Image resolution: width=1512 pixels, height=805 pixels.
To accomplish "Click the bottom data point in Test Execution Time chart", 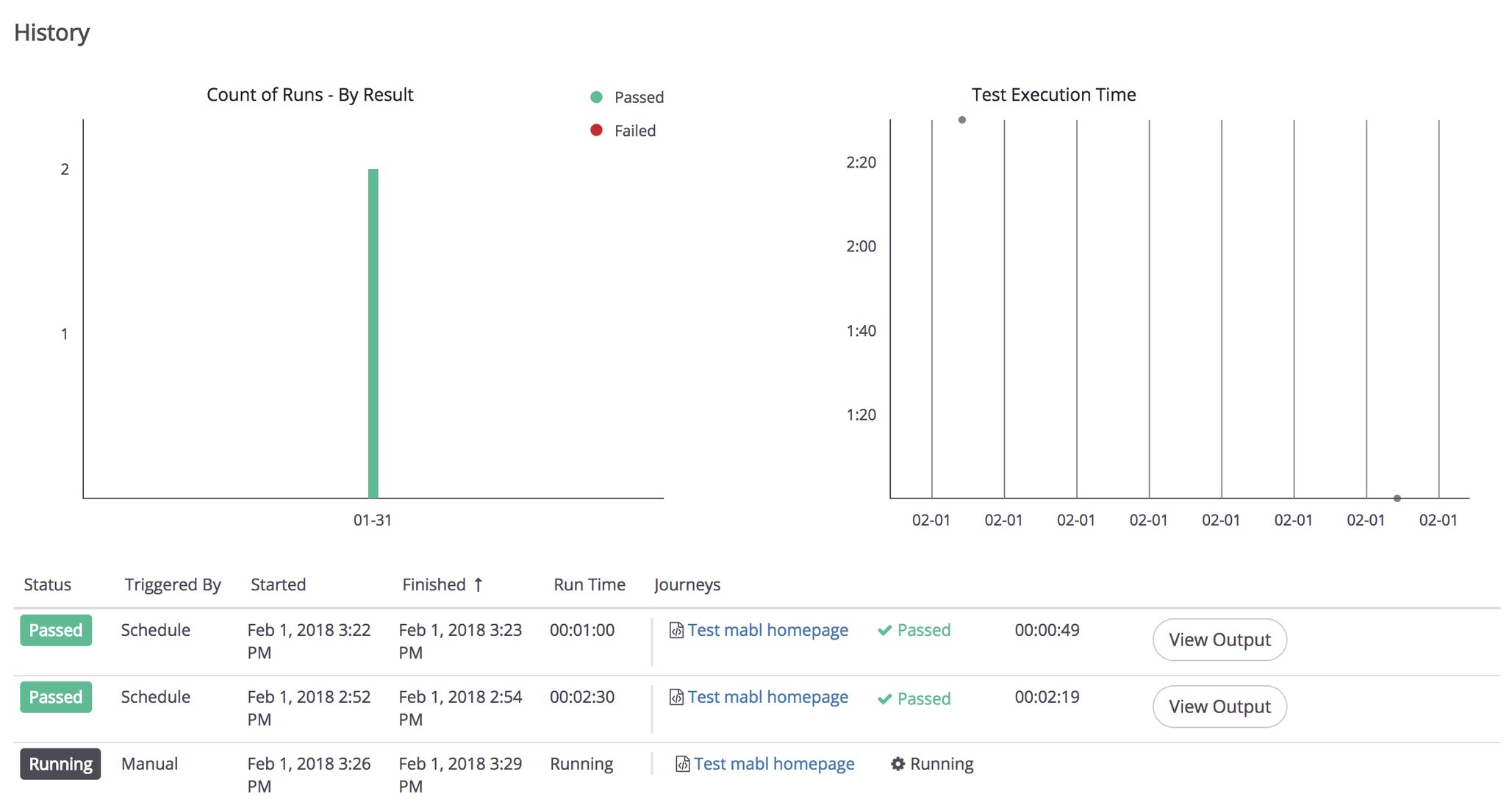I will coord(1397,498).
